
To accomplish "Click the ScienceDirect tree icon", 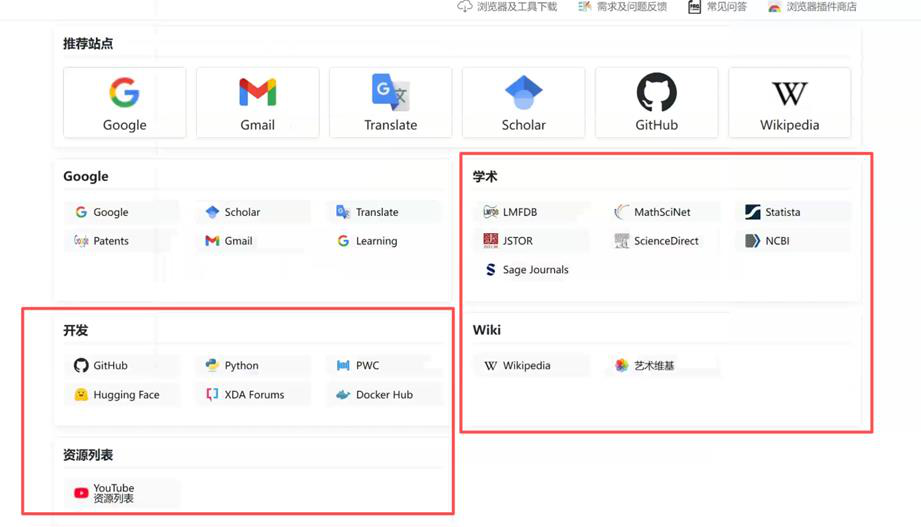I will point(621,241).
